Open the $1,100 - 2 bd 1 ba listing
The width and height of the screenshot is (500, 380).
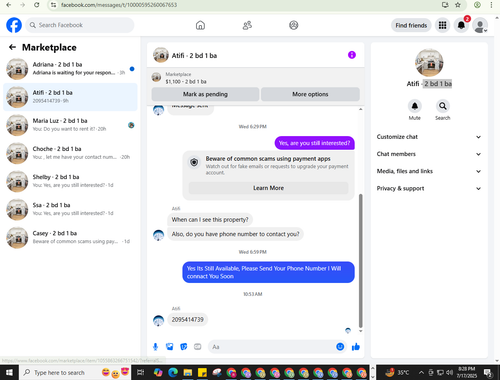click(x=255, y=78)
